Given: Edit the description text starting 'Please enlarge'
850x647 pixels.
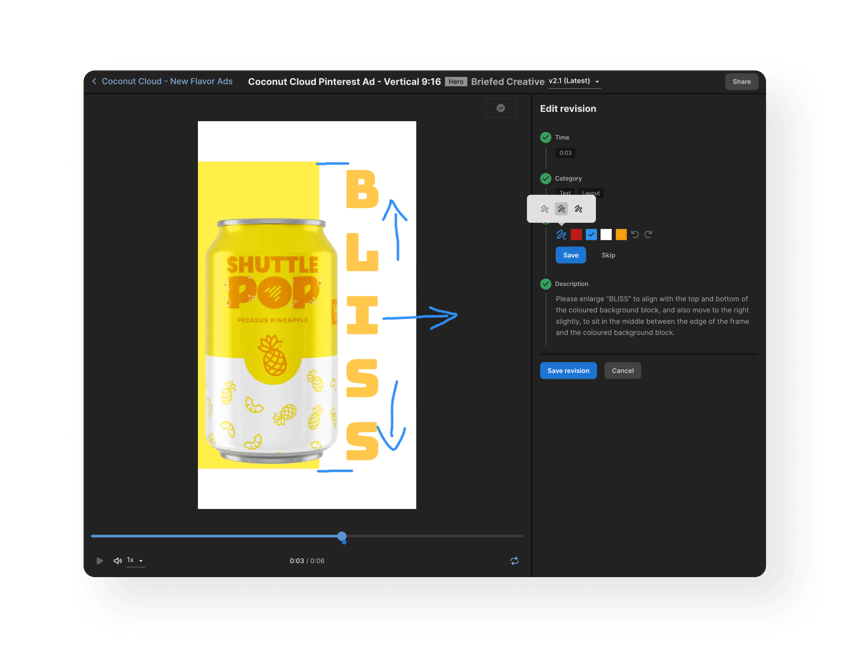Looking at the screenshot, I should [x=652, y=316].
